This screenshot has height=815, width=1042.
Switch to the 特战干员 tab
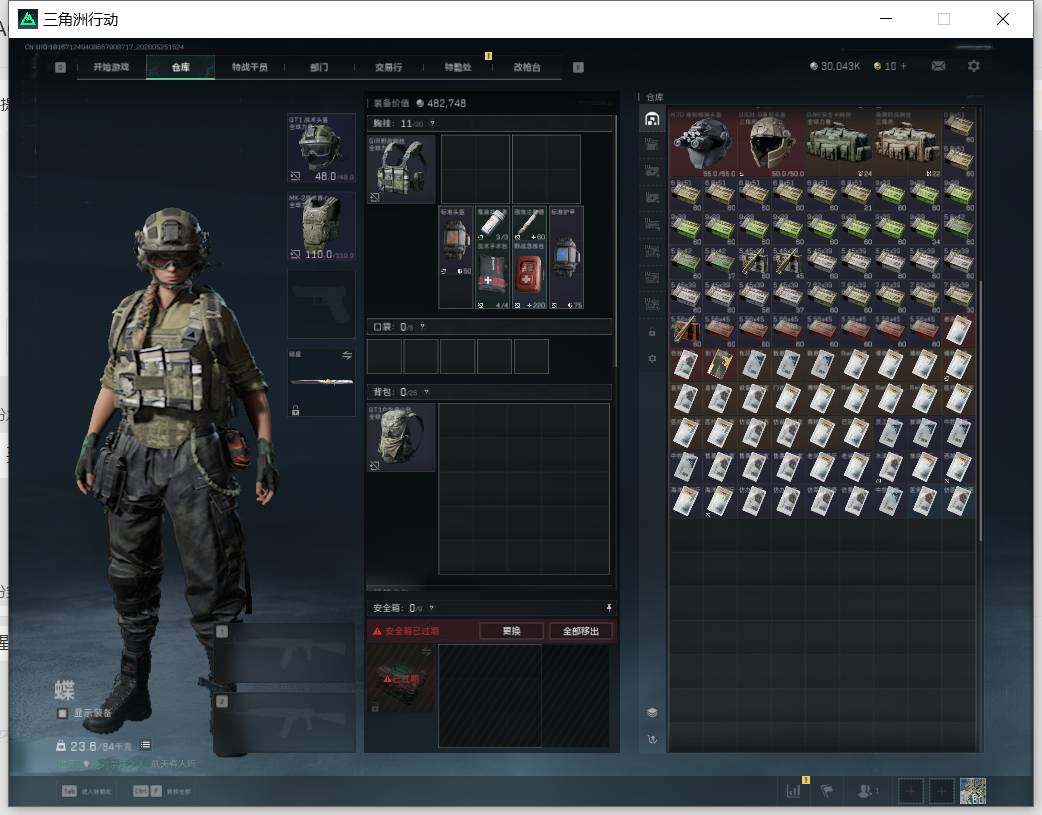coord(249,67)
